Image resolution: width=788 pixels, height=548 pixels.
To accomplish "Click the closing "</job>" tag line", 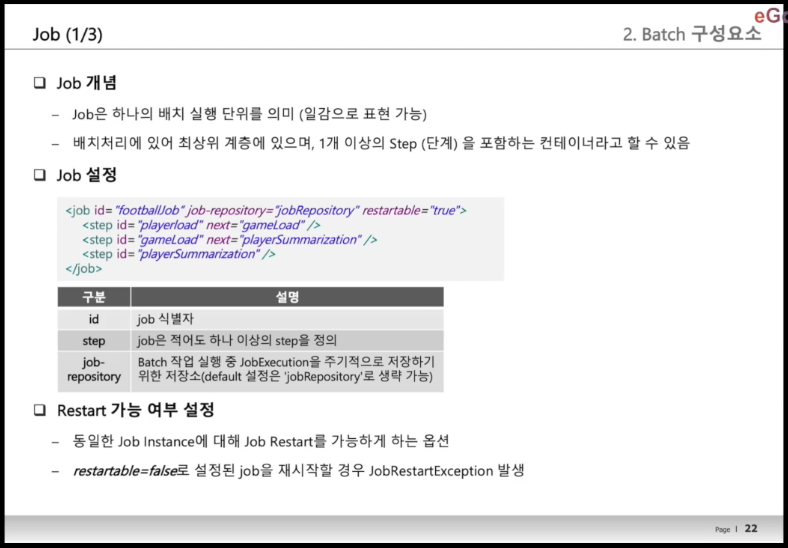I will (x=83, y=268).
